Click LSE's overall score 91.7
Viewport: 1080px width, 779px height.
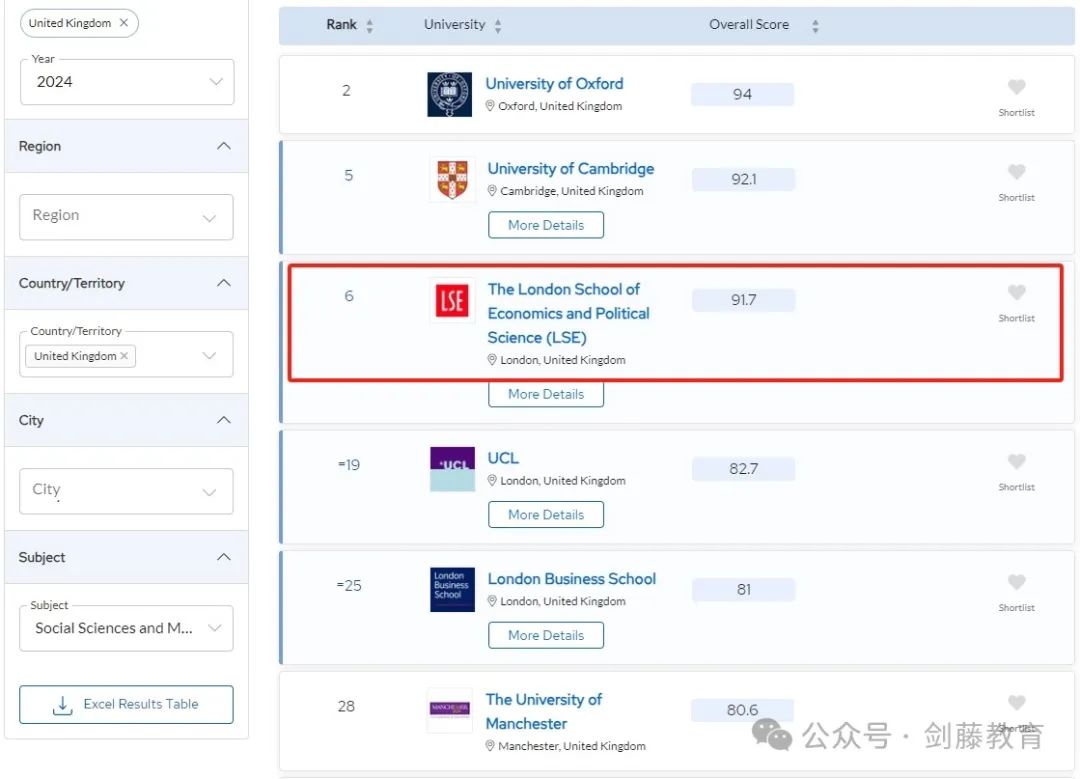pos(744,300)
